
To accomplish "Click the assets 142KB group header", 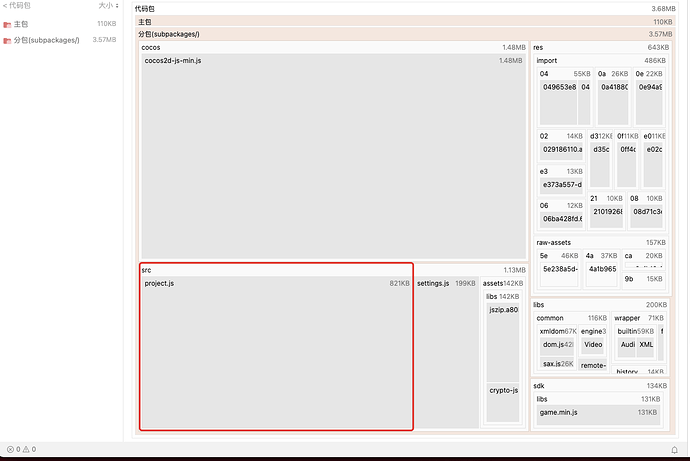I will coord(503,283).
